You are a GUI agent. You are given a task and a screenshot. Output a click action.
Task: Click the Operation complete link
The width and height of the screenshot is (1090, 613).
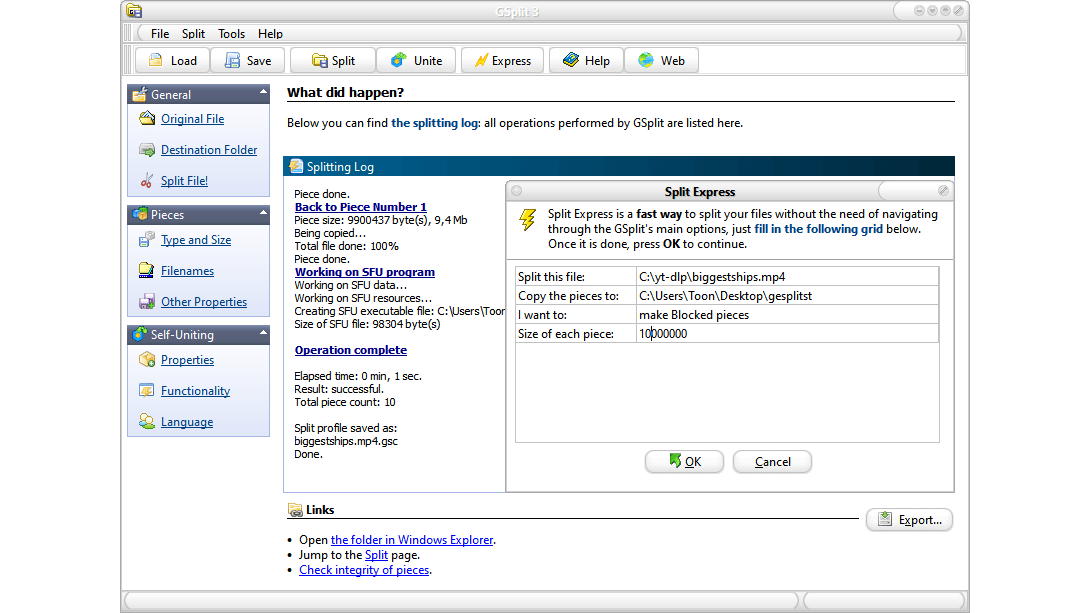[350, 350]
